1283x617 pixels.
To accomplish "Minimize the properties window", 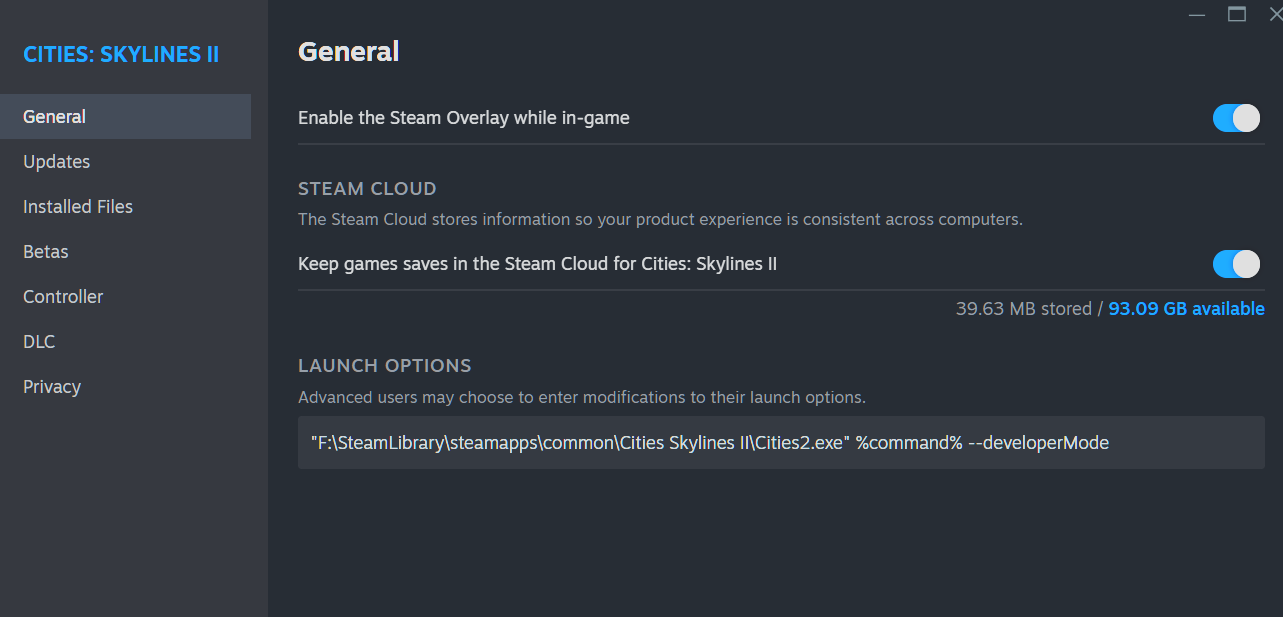I will point(1196,14).
